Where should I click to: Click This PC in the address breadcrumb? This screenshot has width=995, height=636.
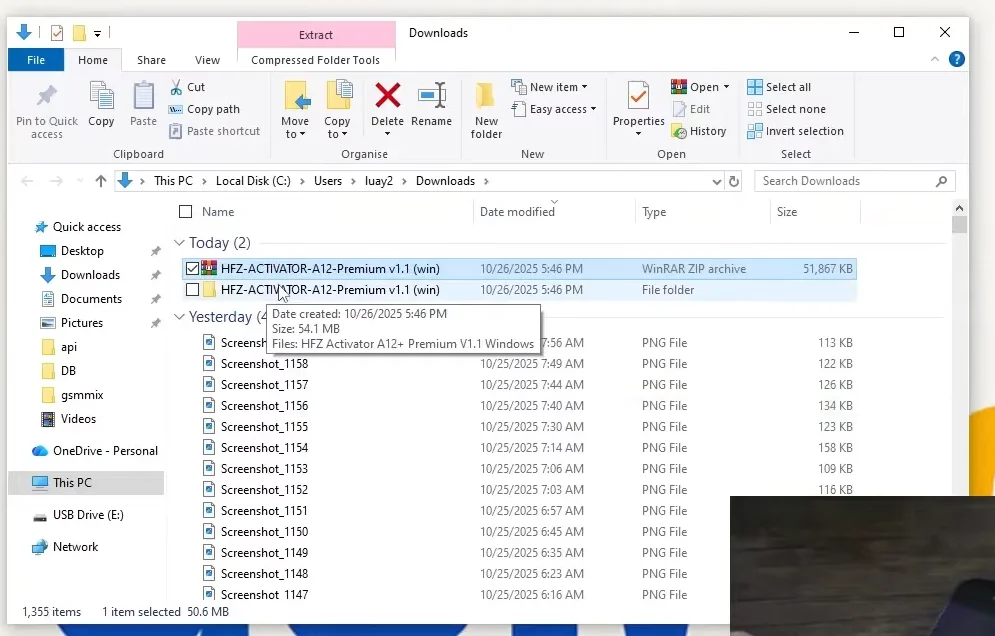tap(173, 181)
